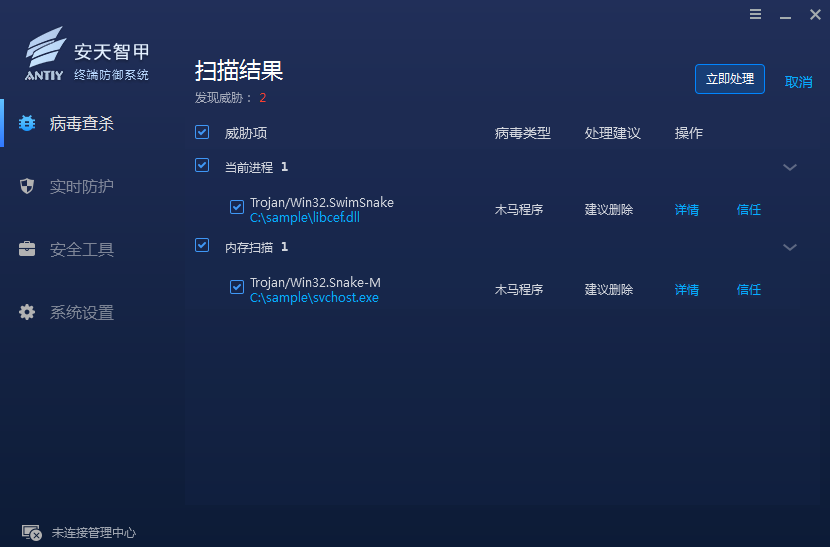This screenshot has width=830, height=547.
Task: Click the 立即处理 button
Action: (729, 79)
